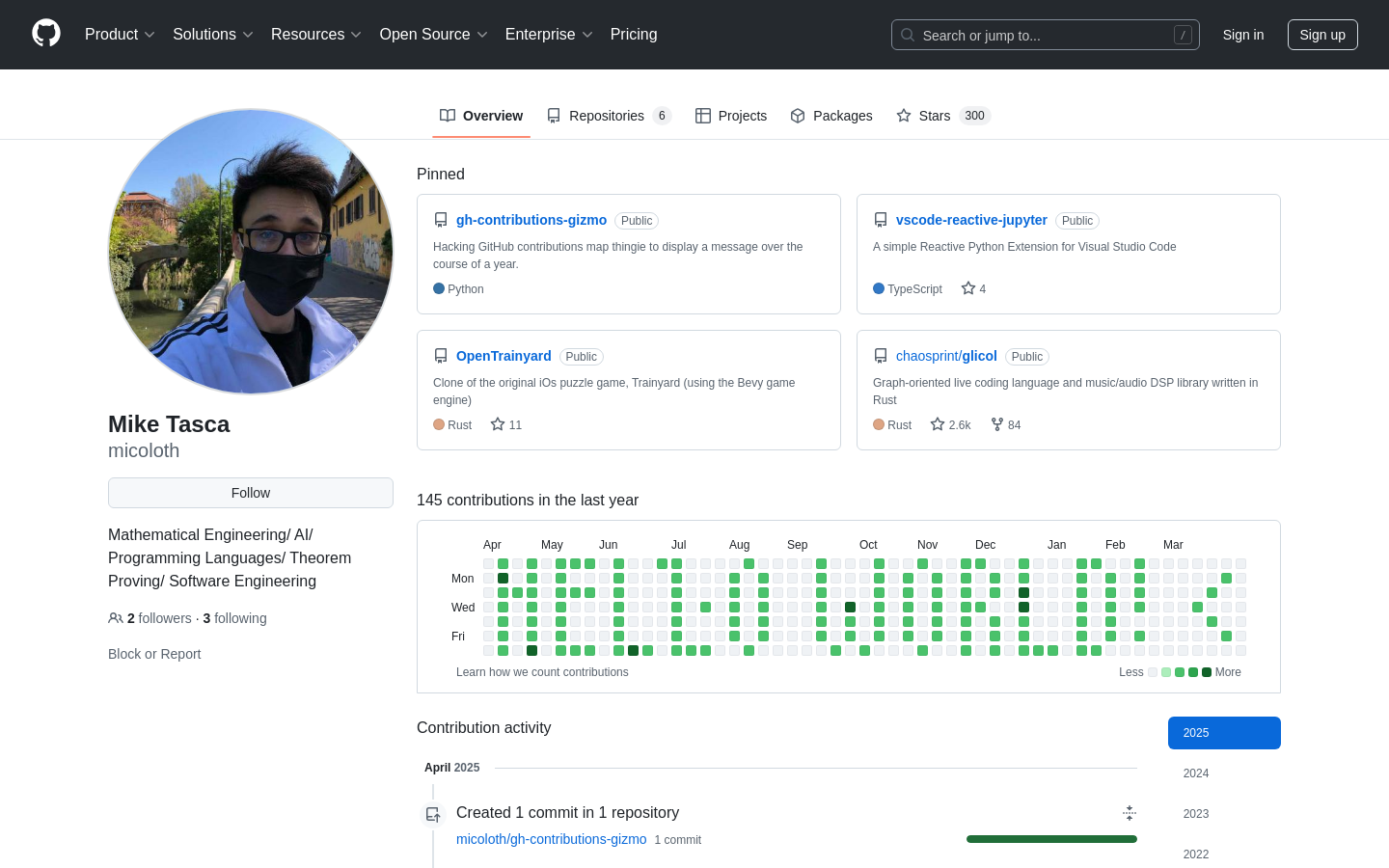Click the followers people icon

116,618
